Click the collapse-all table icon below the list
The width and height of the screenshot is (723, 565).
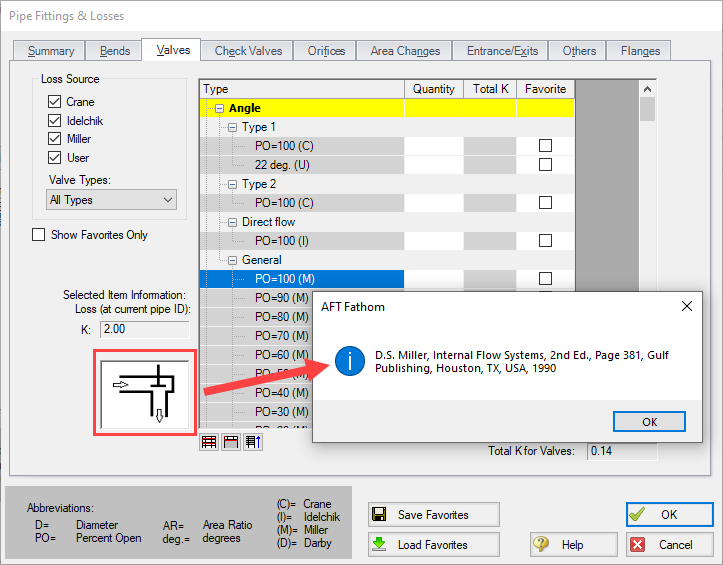tap(231, 442)
